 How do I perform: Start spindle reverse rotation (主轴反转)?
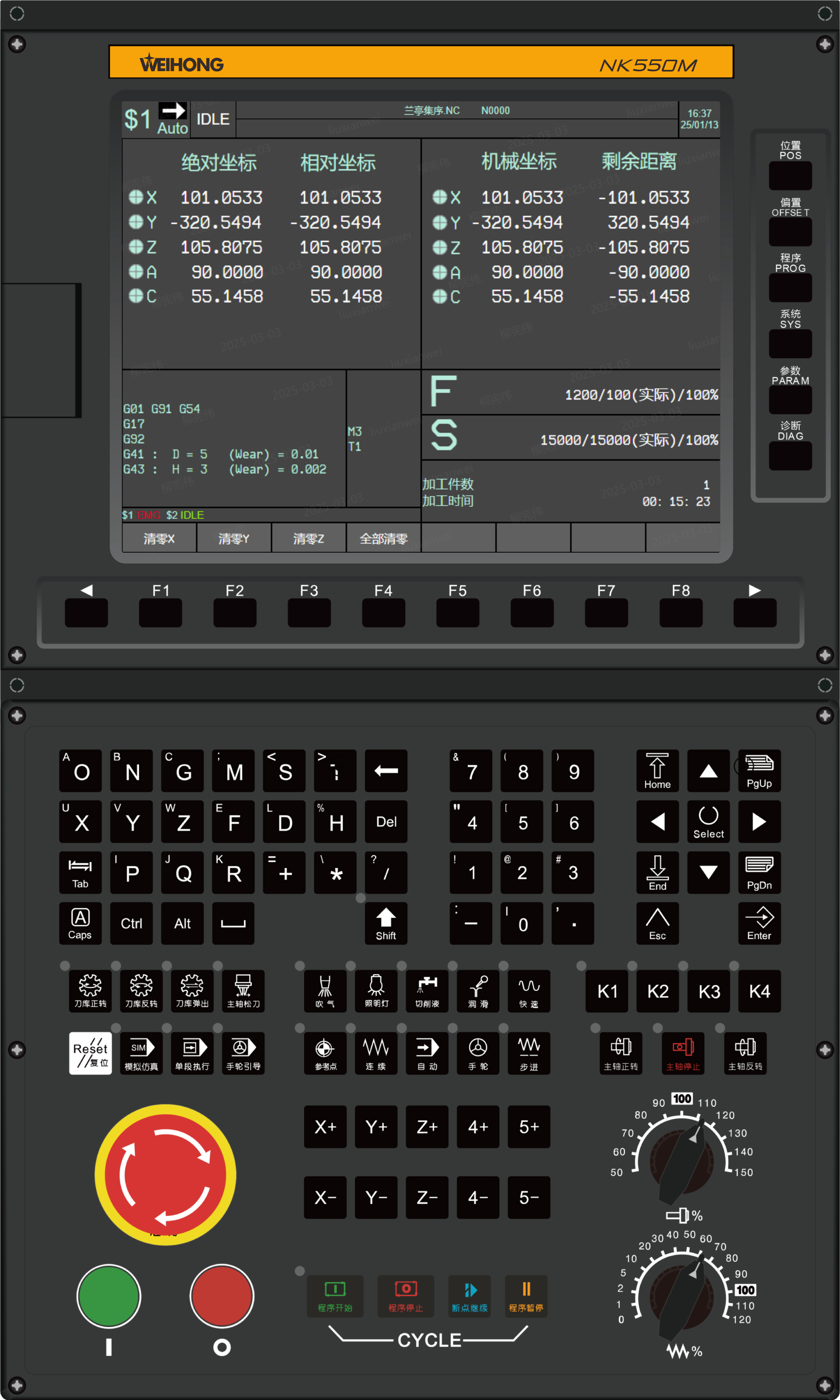[x=745, y=1053]
